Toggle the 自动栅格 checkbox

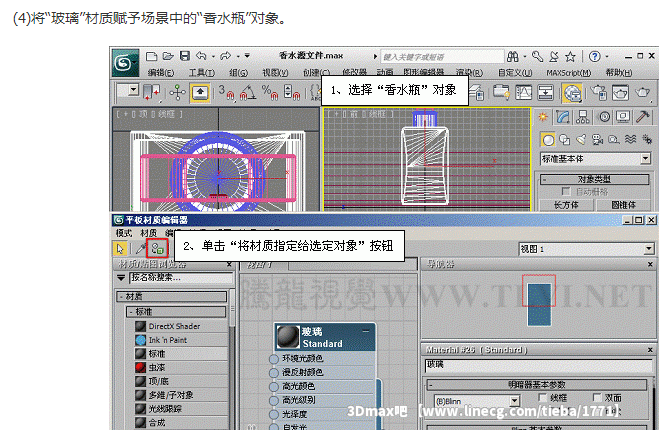(x=566, y=191)
